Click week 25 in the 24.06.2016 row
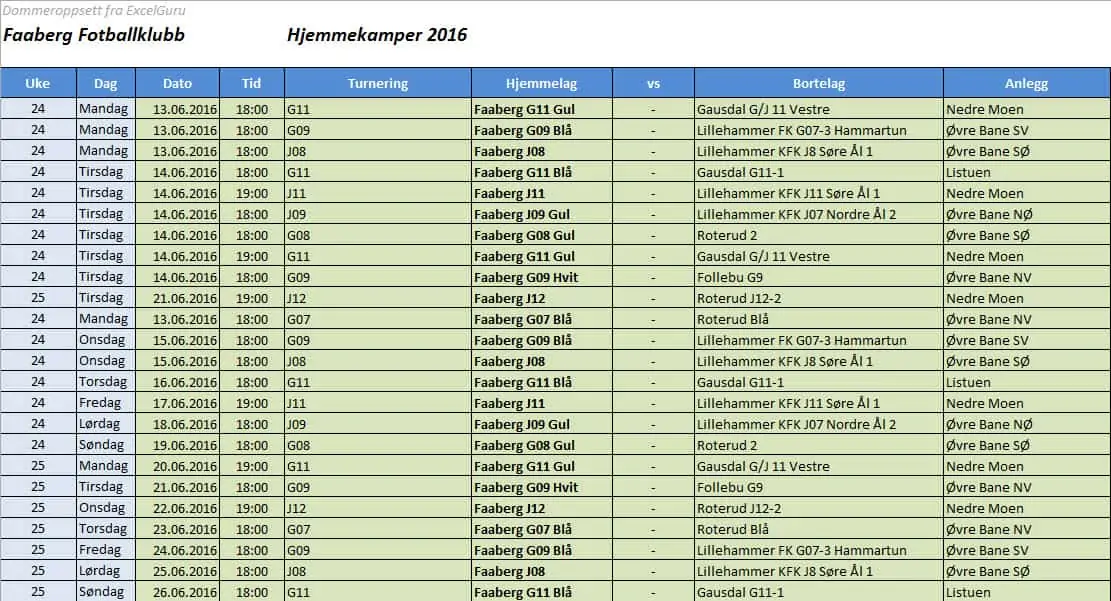1111x601 pixels. click(x=38, y=550)
